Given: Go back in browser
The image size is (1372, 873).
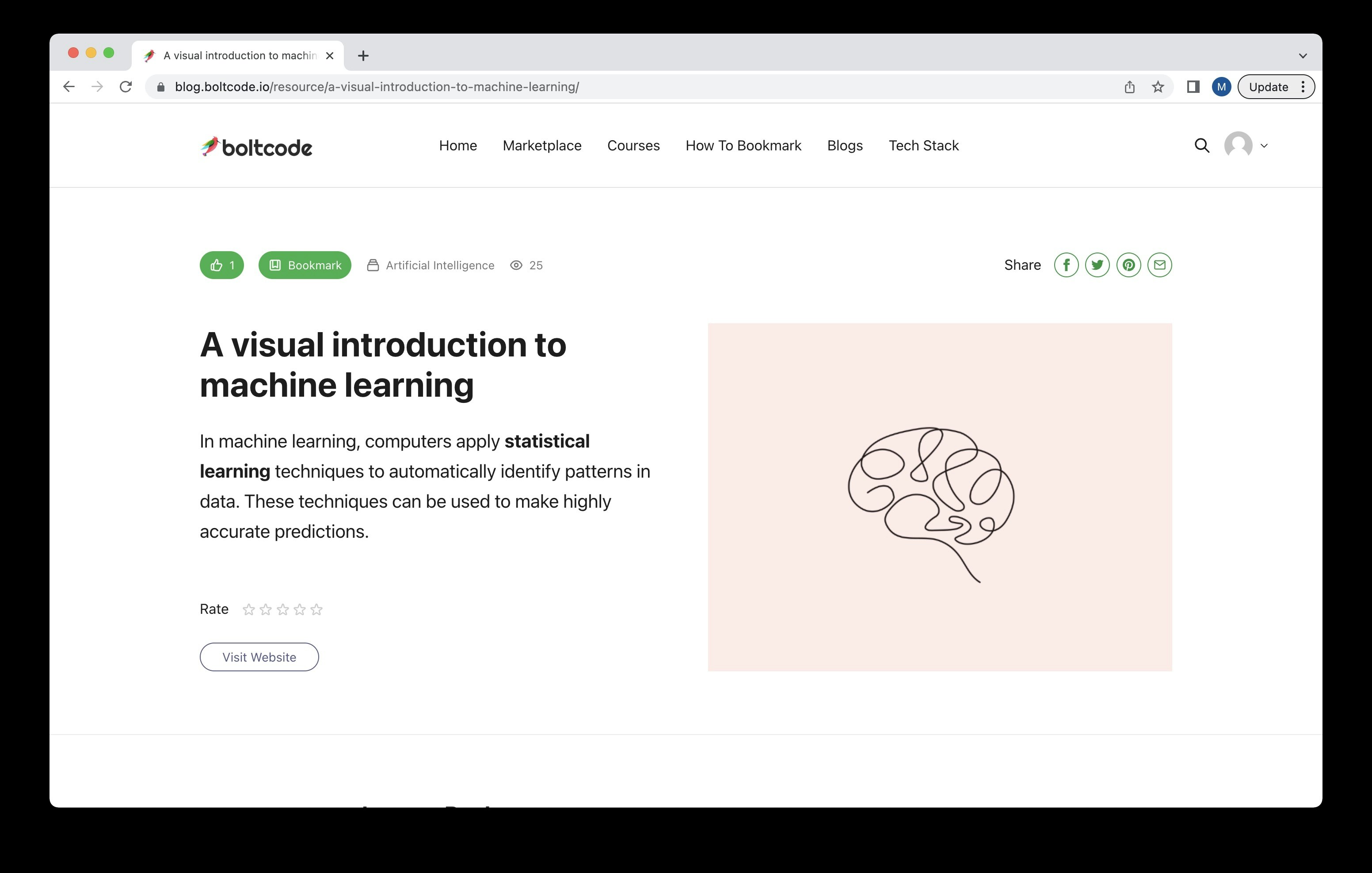Looking at the screenshot, I should click(x=69, y=87).
